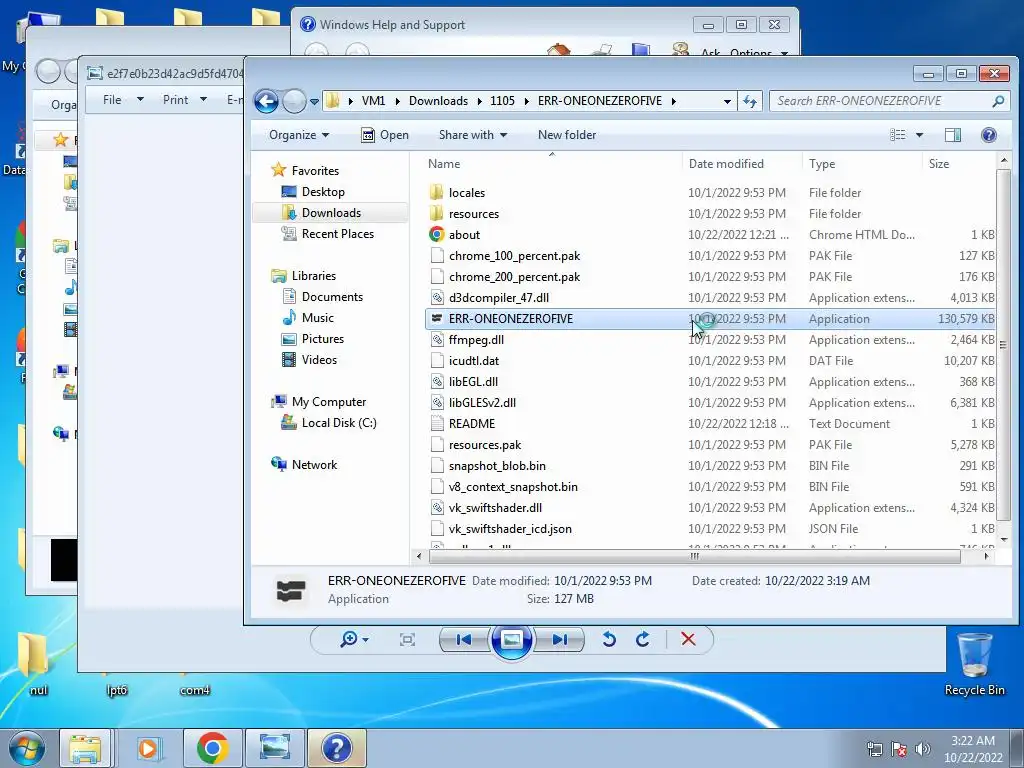Expand the arrow after VM1 breadcrumb

[397, 101]
